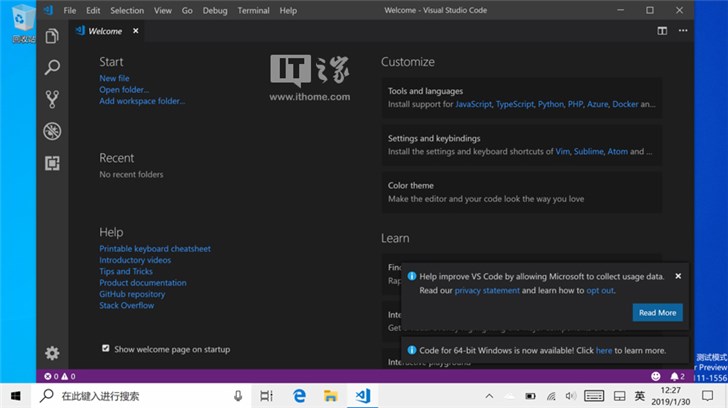Launch Microsoft Edge from taskbar
Screen dimensions: 728x408
pyautogui.click(x=299, y=396)
